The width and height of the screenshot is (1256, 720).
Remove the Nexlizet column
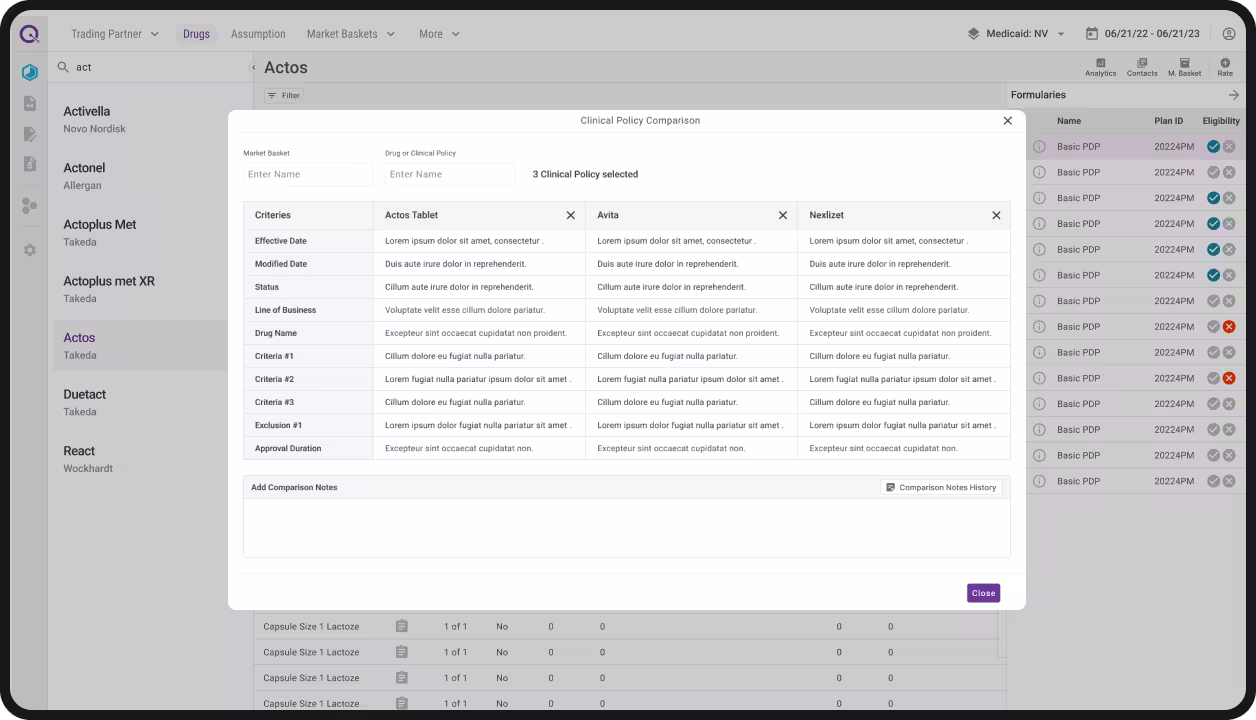pyautogui.click(x=995, y=215)
